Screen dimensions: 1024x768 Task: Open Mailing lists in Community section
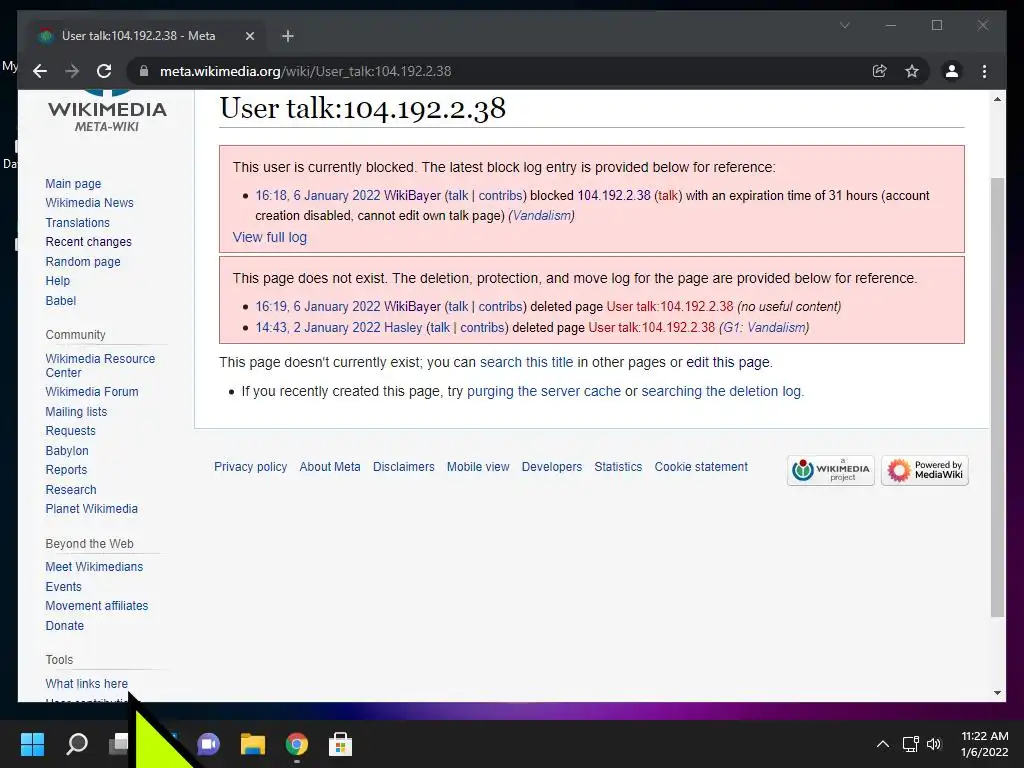(x=76, y=411)
